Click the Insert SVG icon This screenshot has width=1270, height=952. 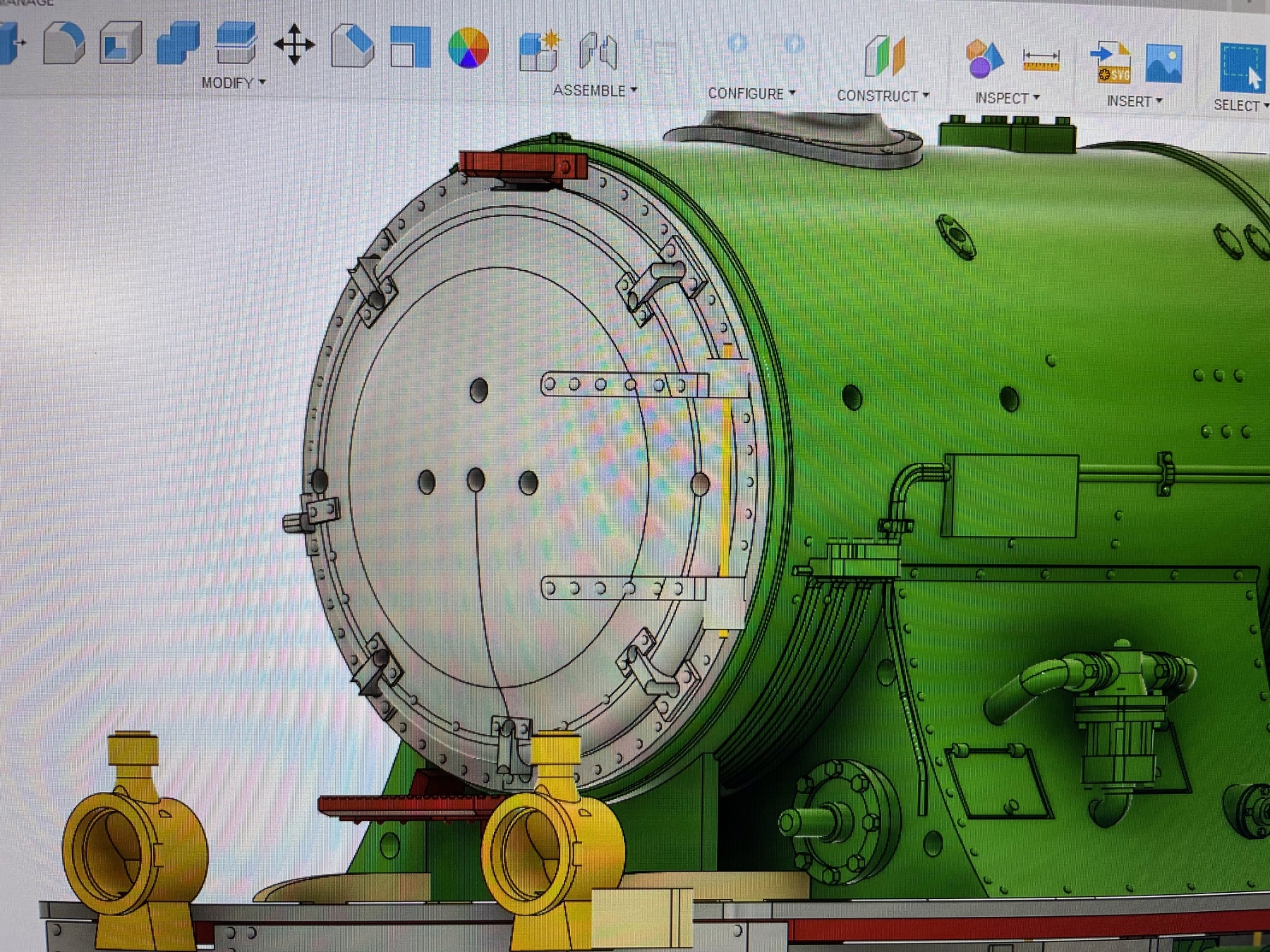coord(1111,61)
